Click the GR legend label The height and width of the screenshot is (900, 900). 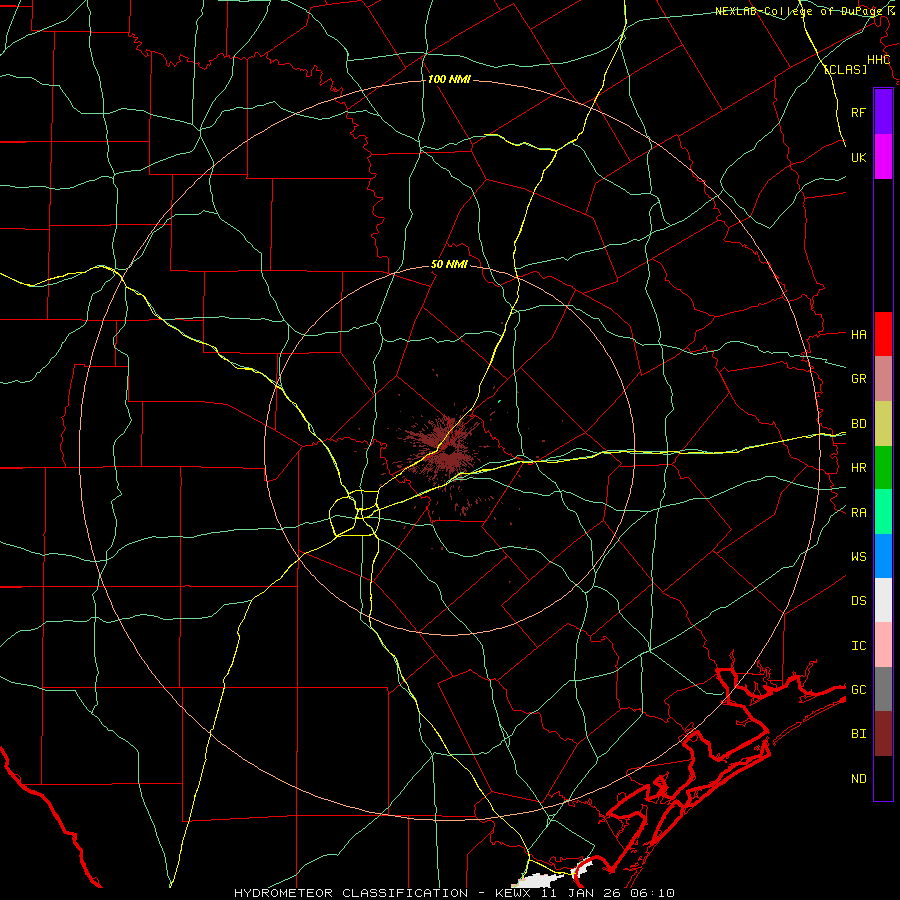tap(858, 378)
